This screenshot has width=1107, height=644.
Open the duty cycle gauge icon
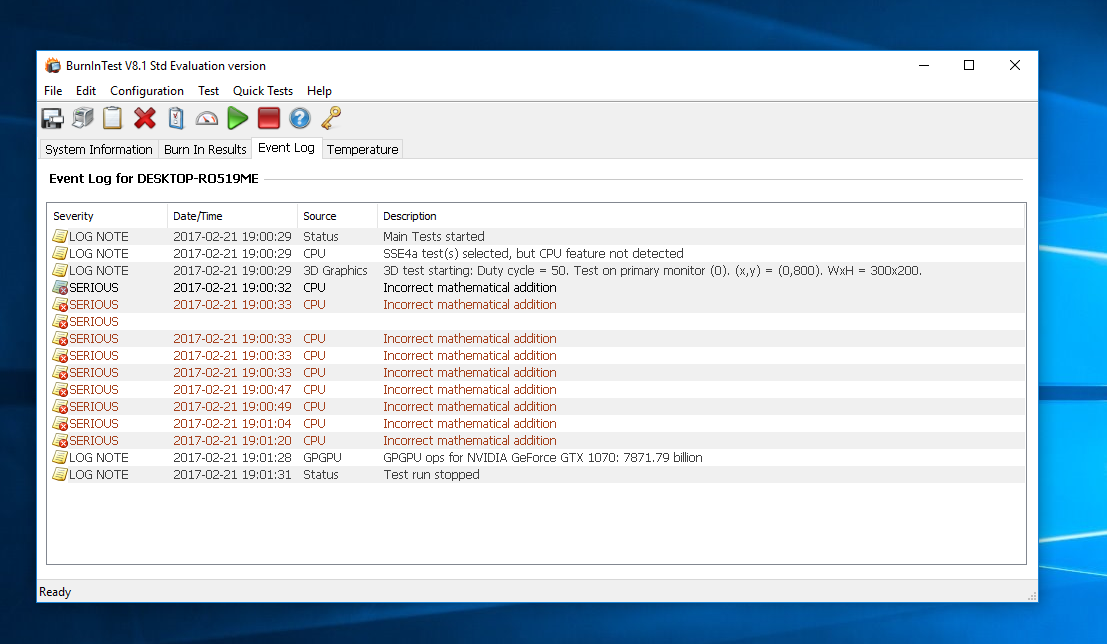point(207,119)
